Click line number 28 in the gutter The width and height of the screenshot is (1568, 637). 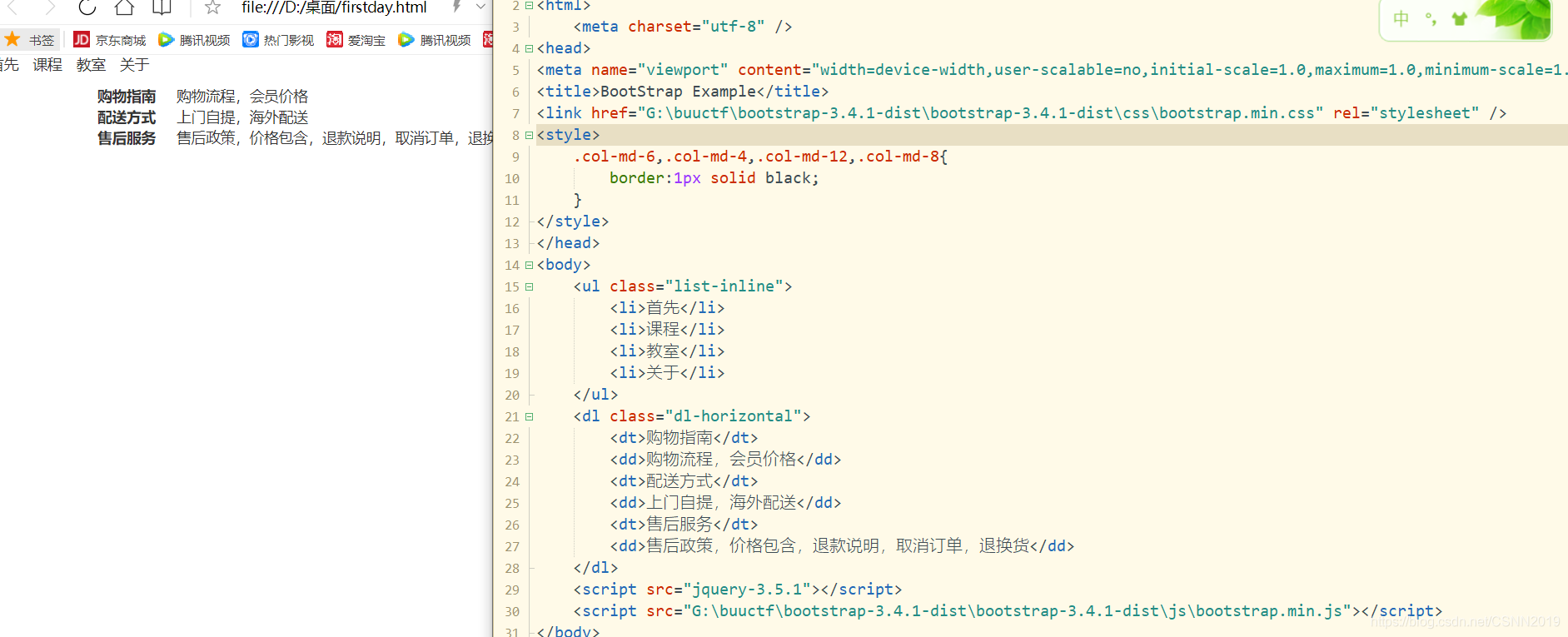512,568
